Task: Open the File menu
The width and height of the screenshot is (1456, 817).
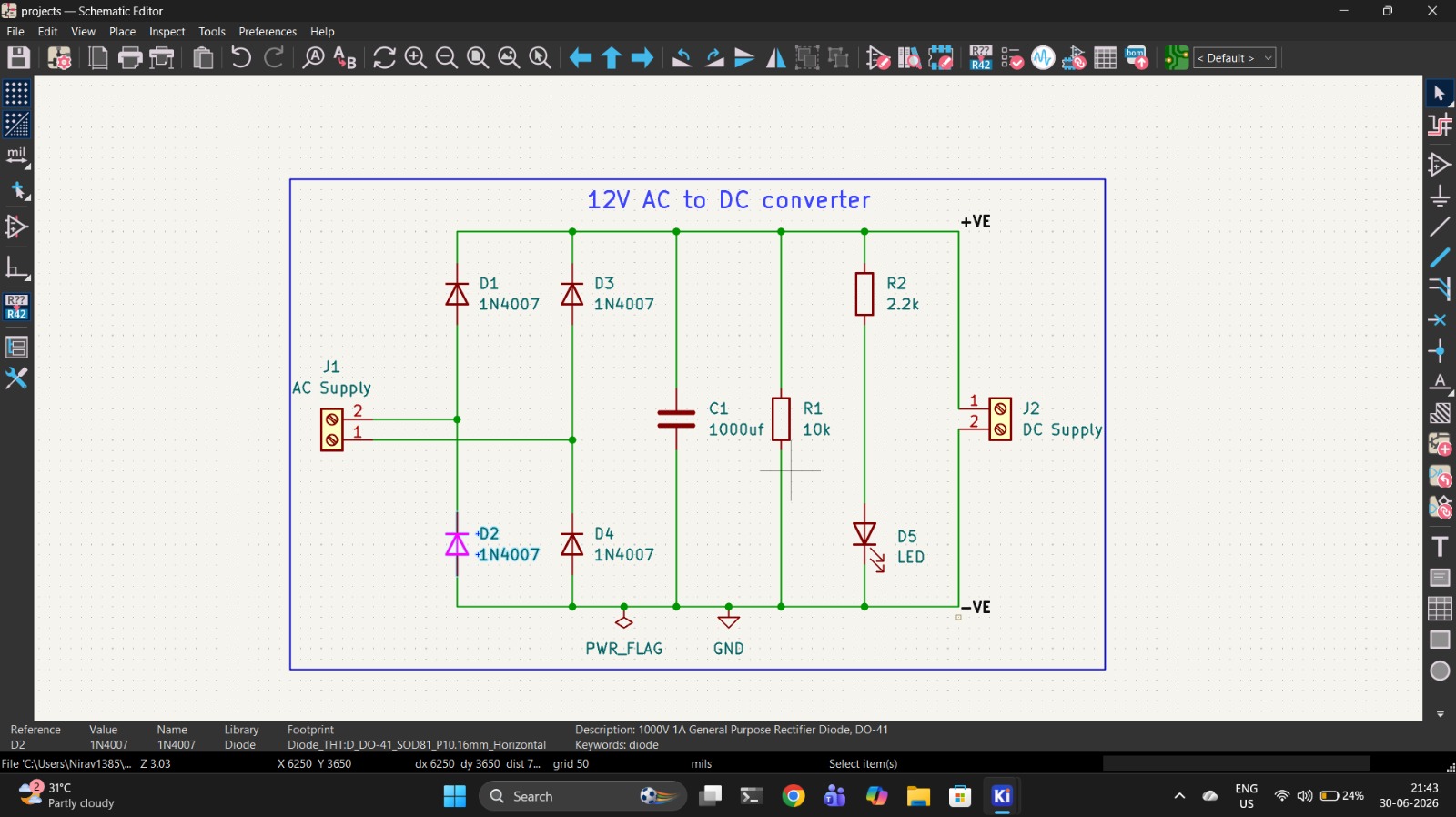Action: pos(15,31)
